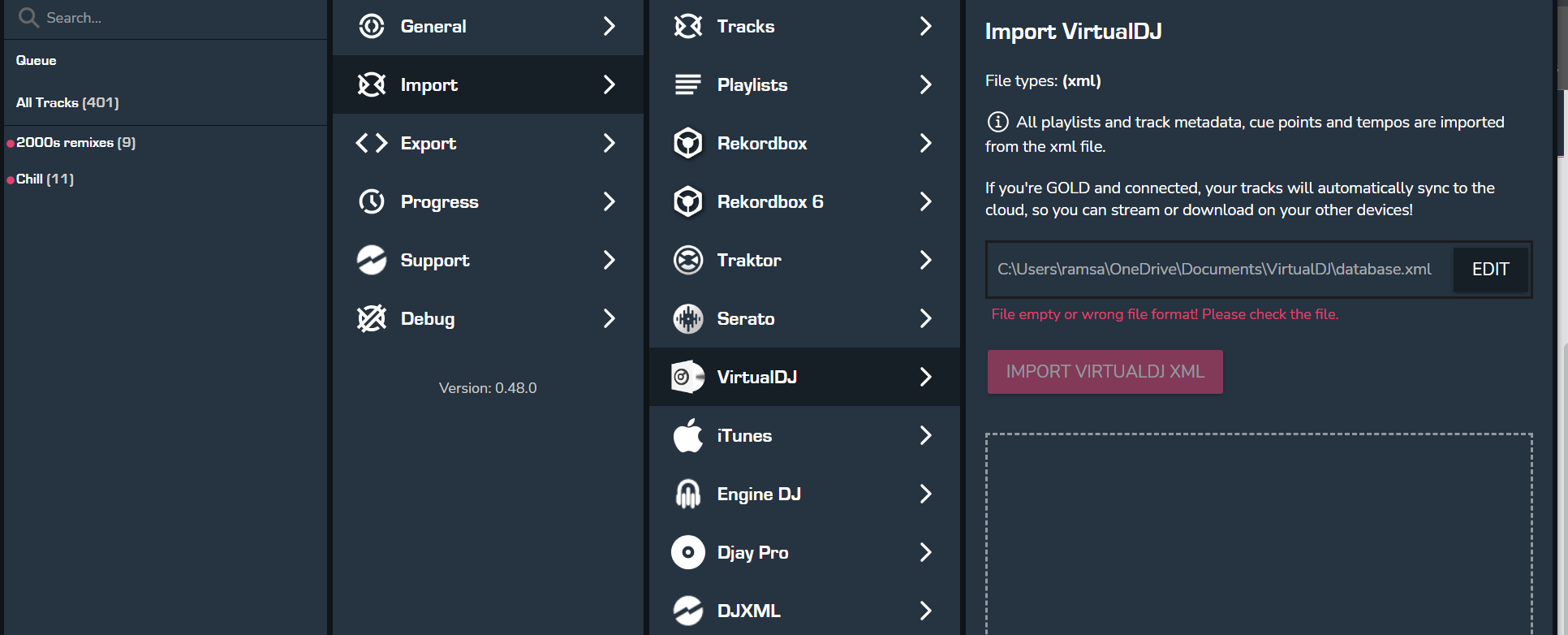Screen dimensions: 1568x635
Task: Click the Playlists list icon
Action: tap(688, 84)
